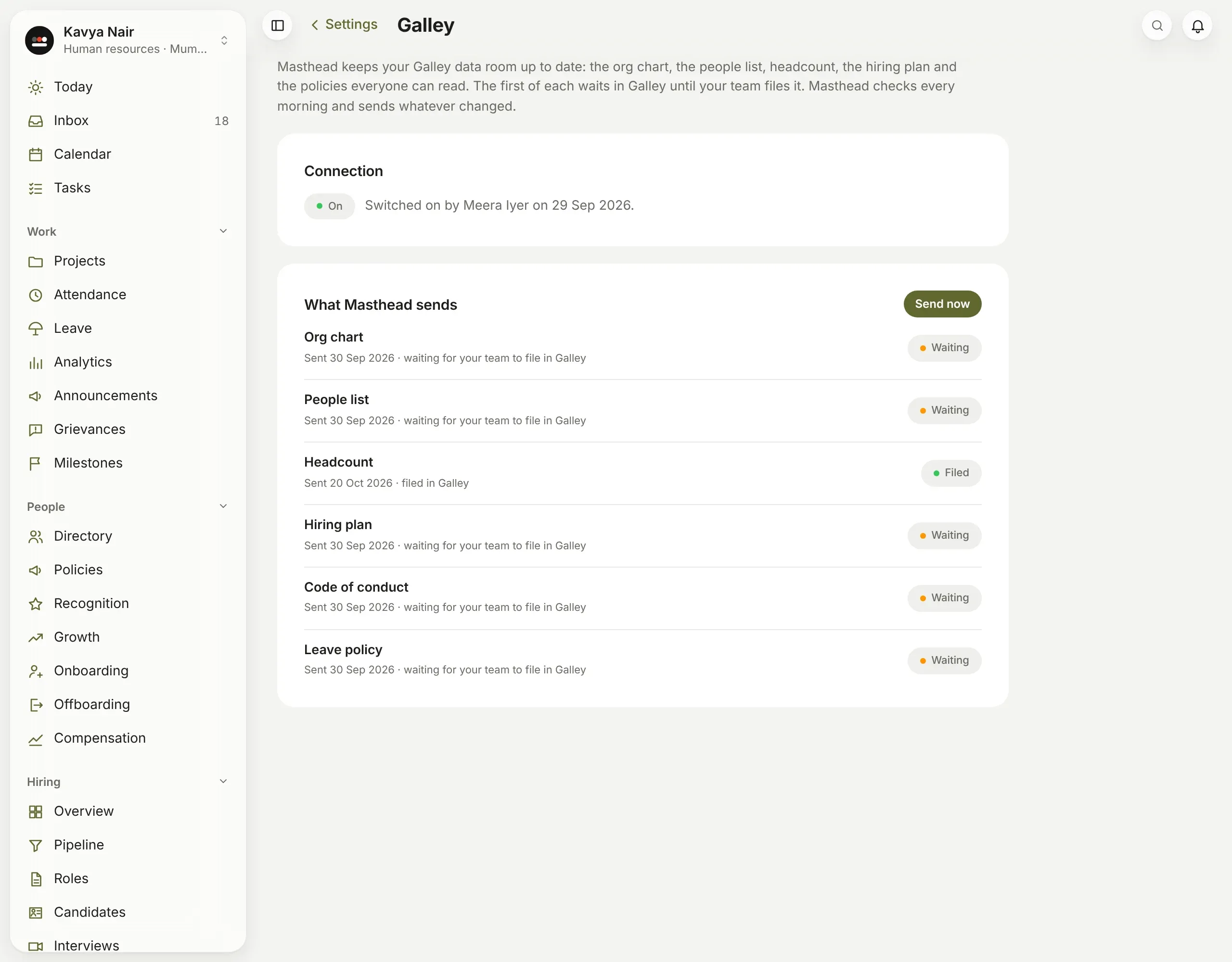Open the Recognition star icon
Screen dimensions: 1232x962
click(x=36, y=604)
